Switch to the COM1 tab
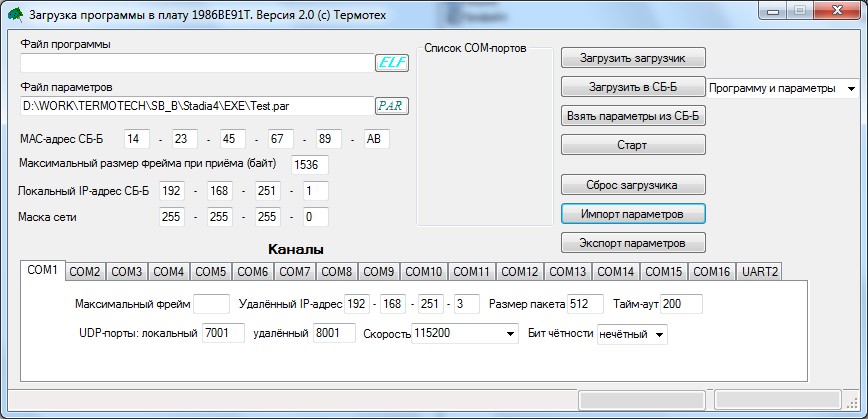This screenshot has width=868, height=419. (x=43, y=271)
